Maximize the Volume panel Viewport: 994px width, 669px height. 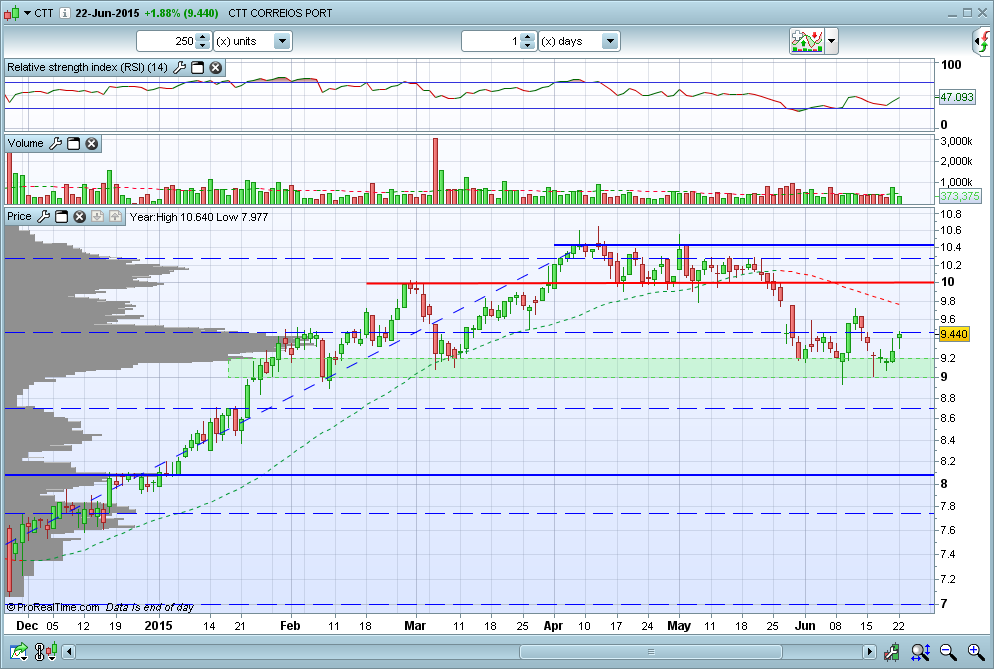(73, 144)
